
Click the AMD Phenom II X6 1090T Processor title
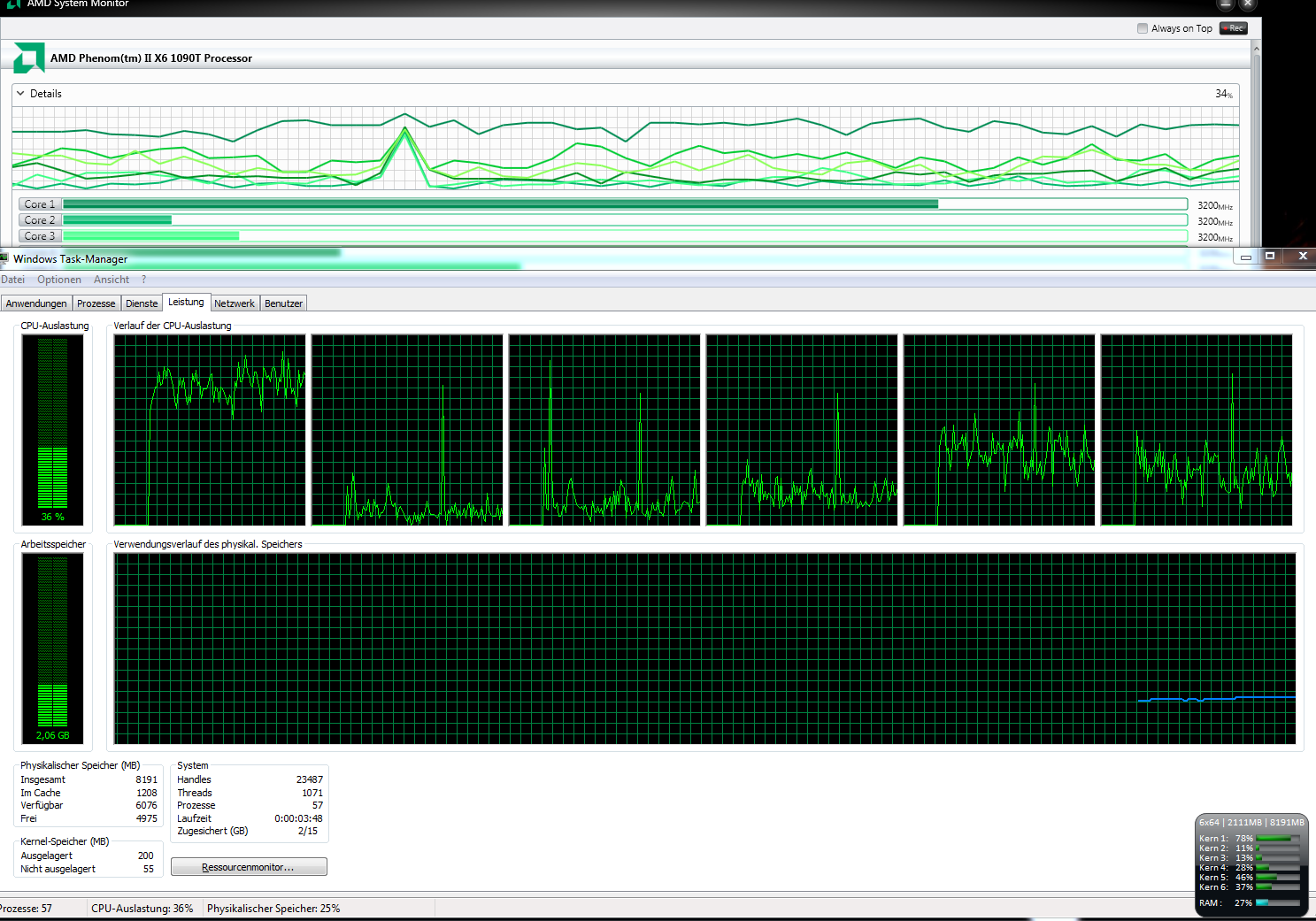[151, 58]
